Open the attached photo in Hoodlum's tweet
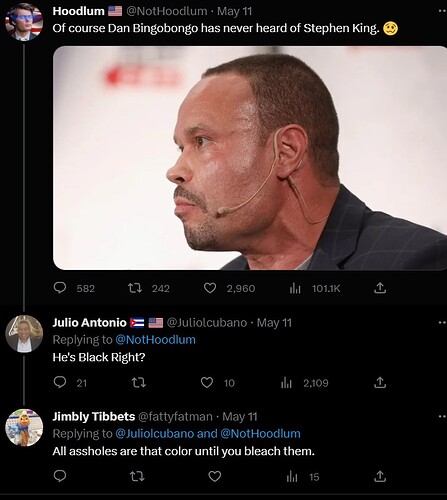 250,158
